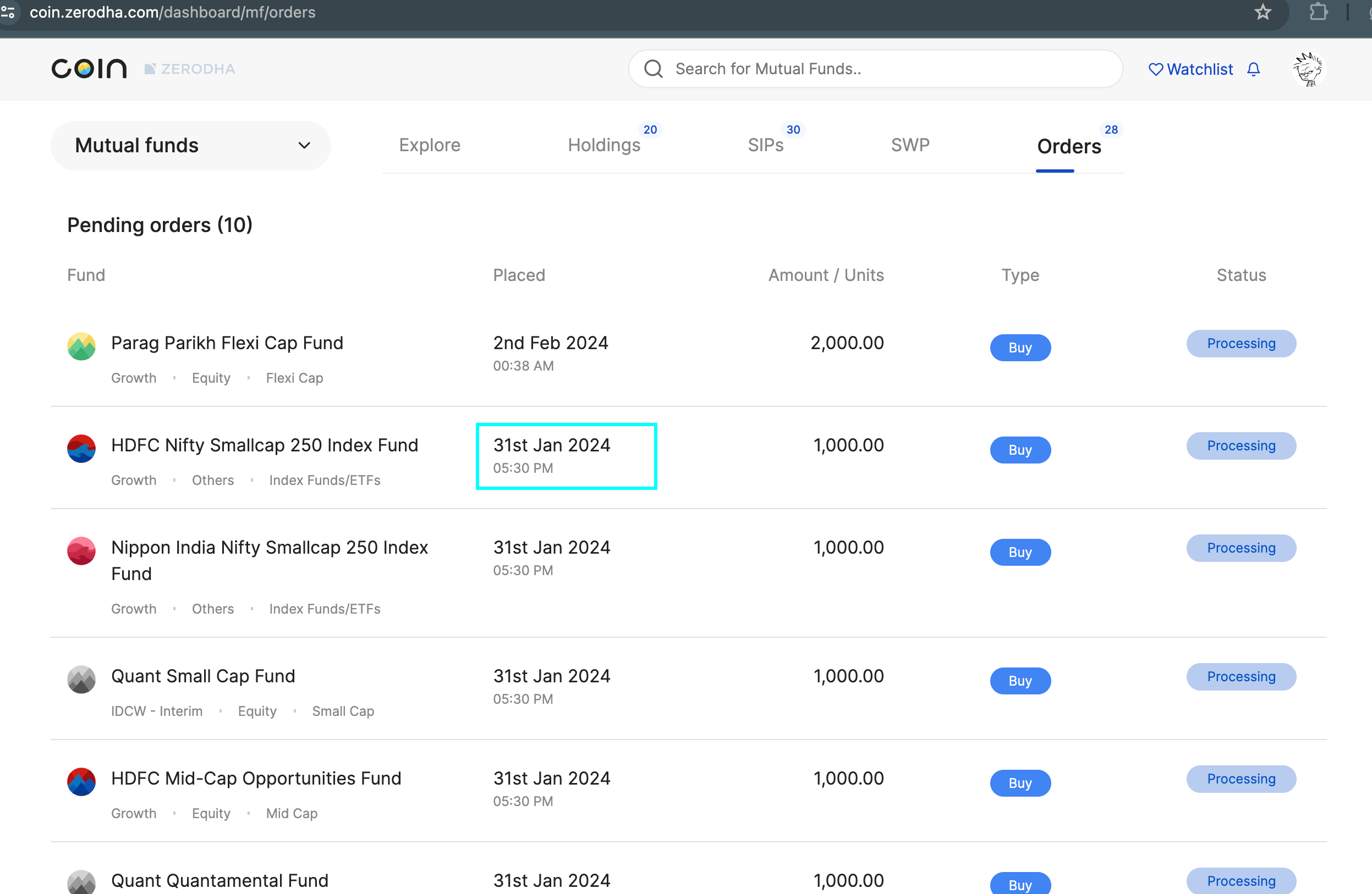The width and height of the screenshot is (1372, 894).
Task: Open Quant Small Cap Fund
Action: 203,676
